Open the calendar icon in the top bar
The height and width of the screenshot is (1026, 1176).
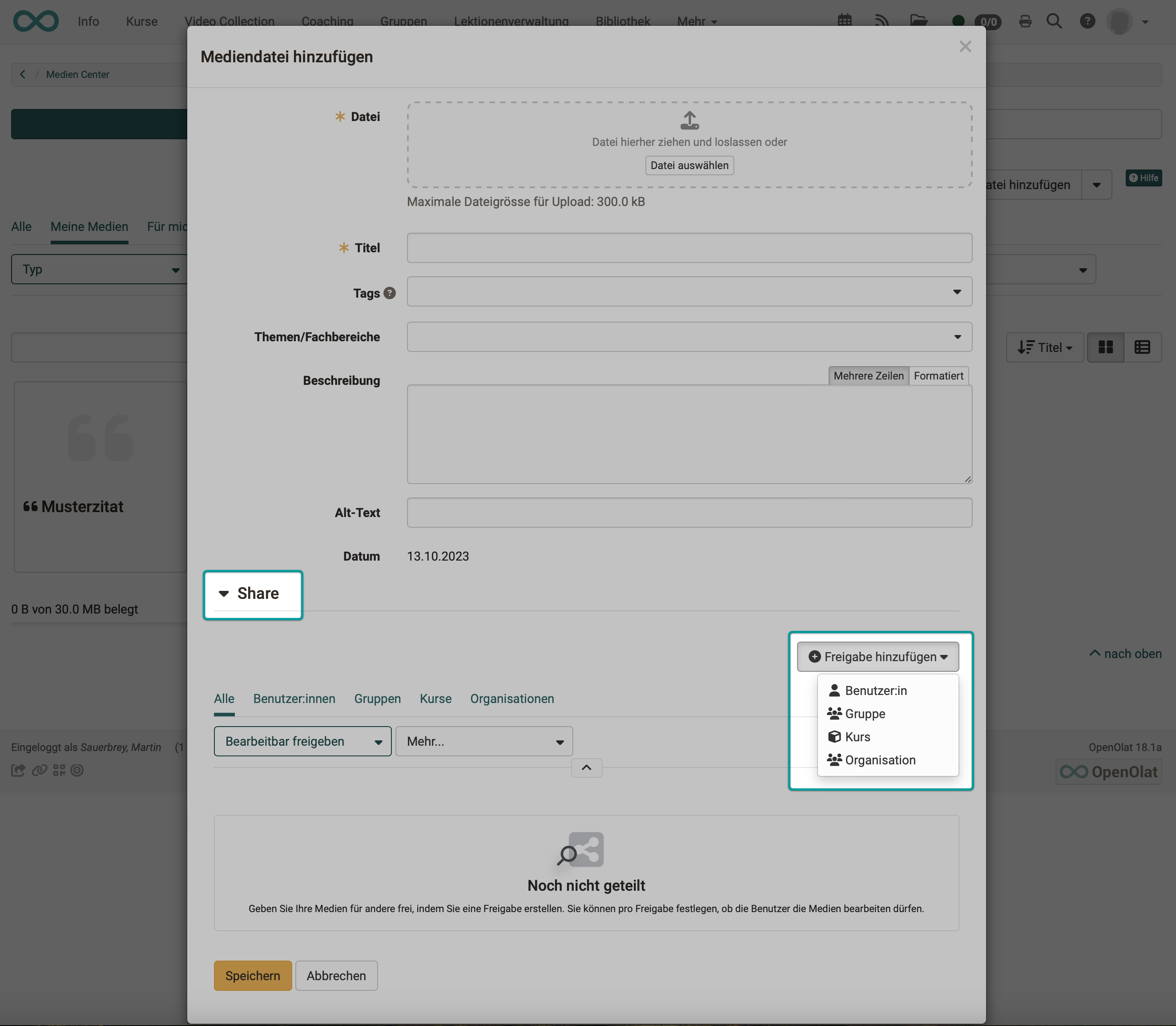(845, 20)
